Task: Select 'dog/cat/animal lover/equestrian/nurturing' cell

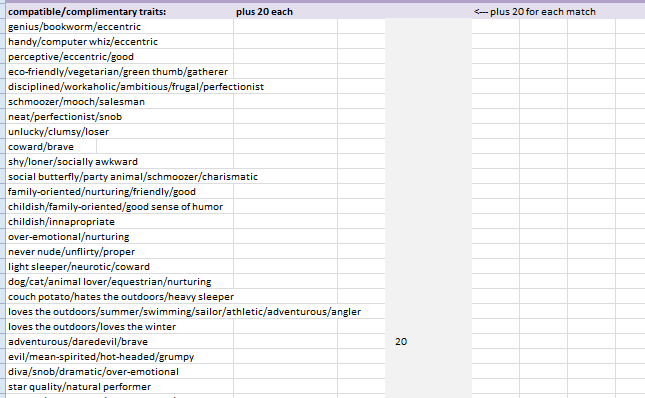Action: point(109,282)
